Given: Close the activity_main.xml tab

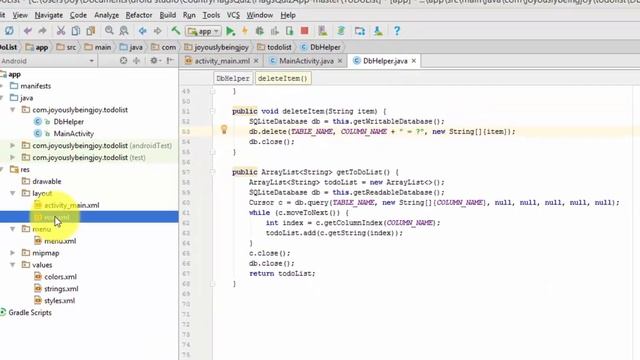Looking at the screenshot, I should [x=256, y=61].
